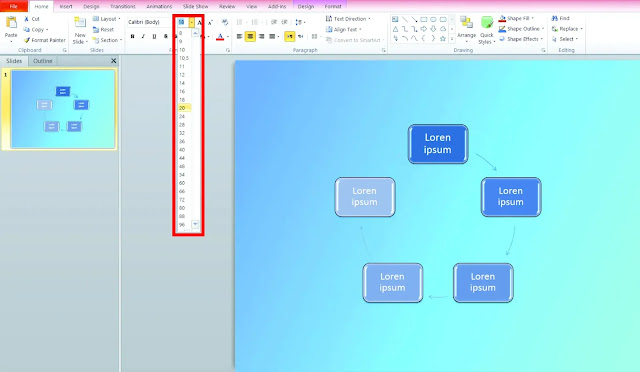Set left-to-right text direction

point(289,36)
